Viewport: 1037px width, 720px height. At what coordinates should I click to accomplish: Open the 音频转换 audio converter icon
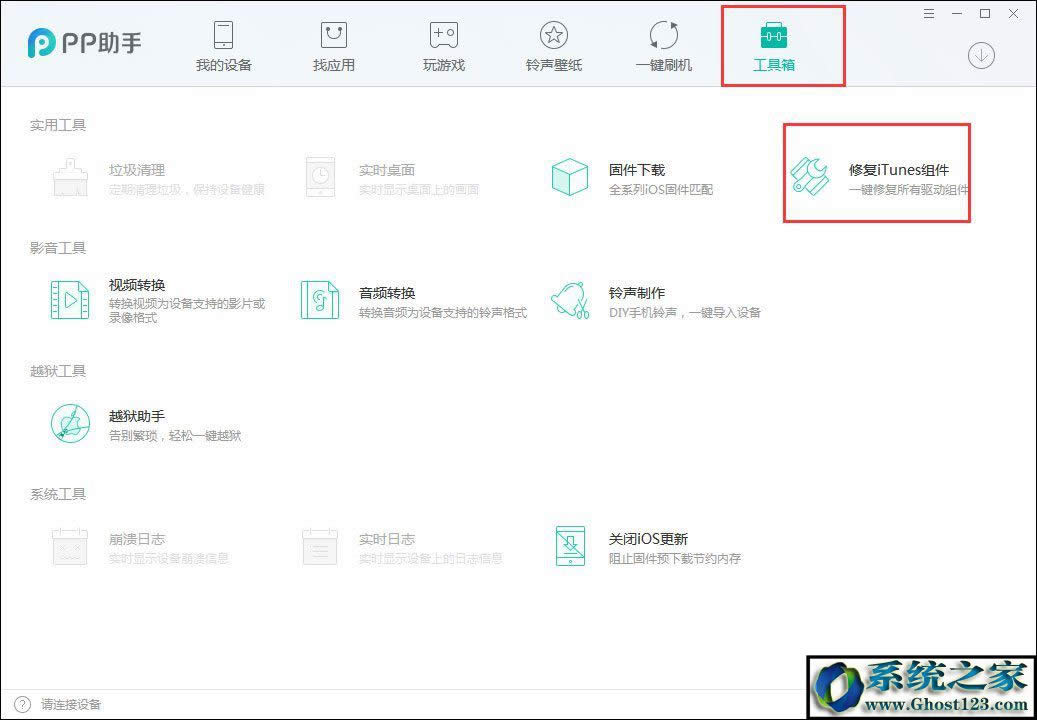coord(319,299)
